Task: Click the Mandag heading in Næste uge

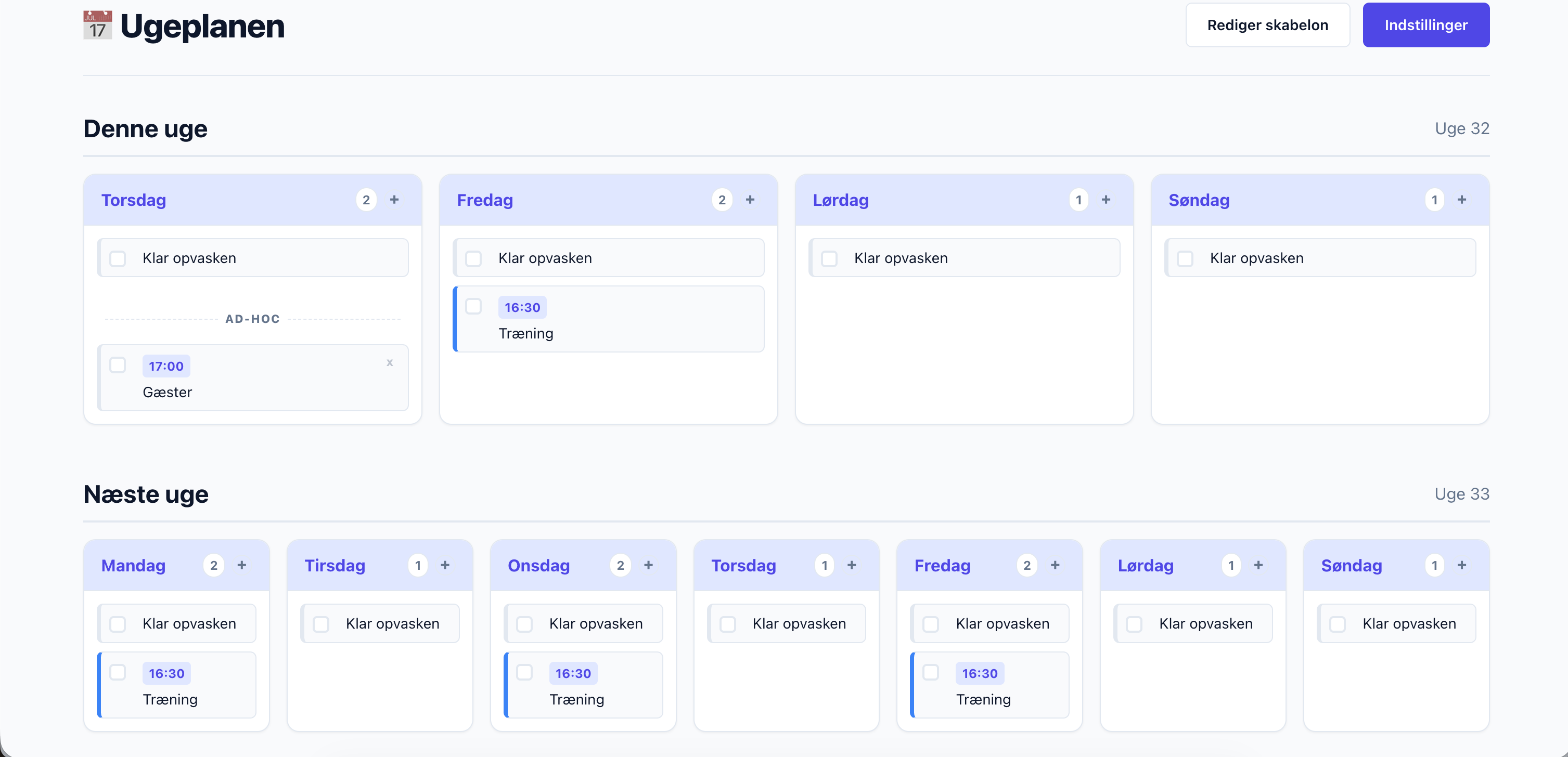Action: click(x=133, y=565)
